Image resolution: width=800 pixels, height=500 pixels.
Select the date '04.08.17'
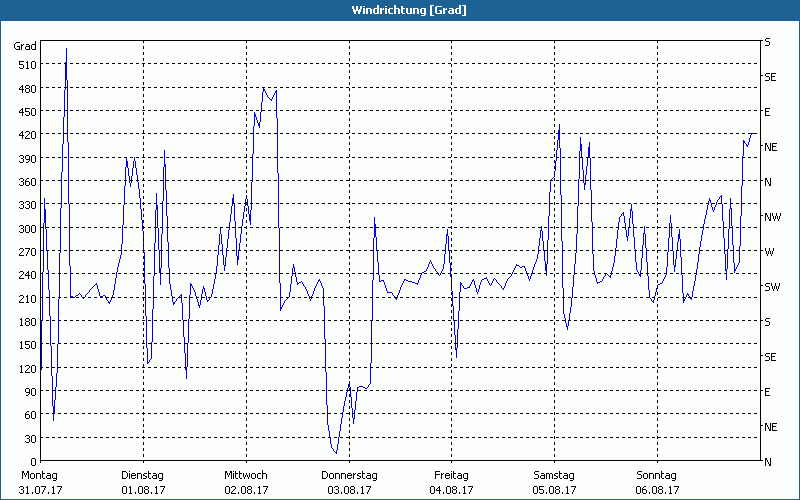point(452,490)
